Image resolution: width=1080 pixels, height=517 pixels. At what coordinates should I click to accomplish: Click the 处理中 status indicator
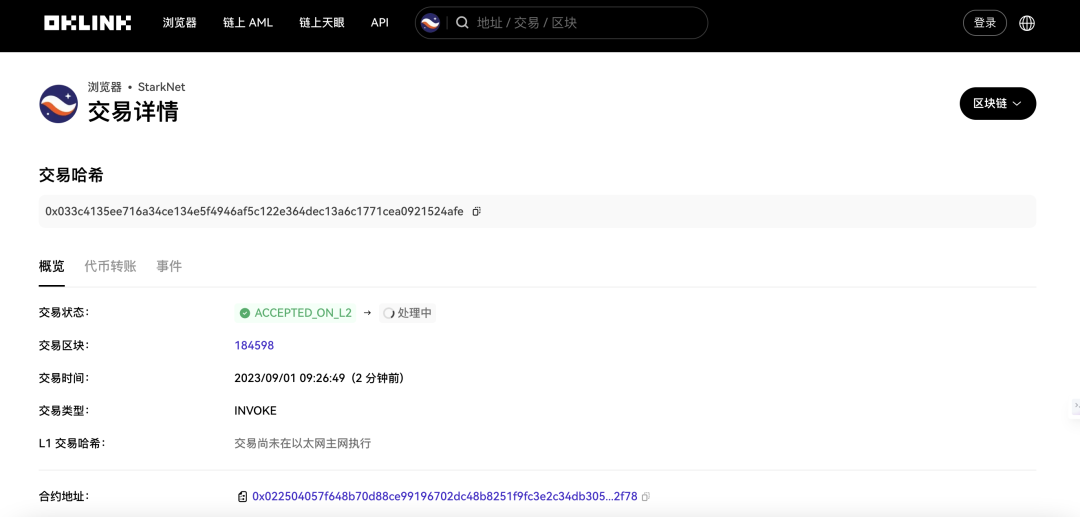click(407, 313)
